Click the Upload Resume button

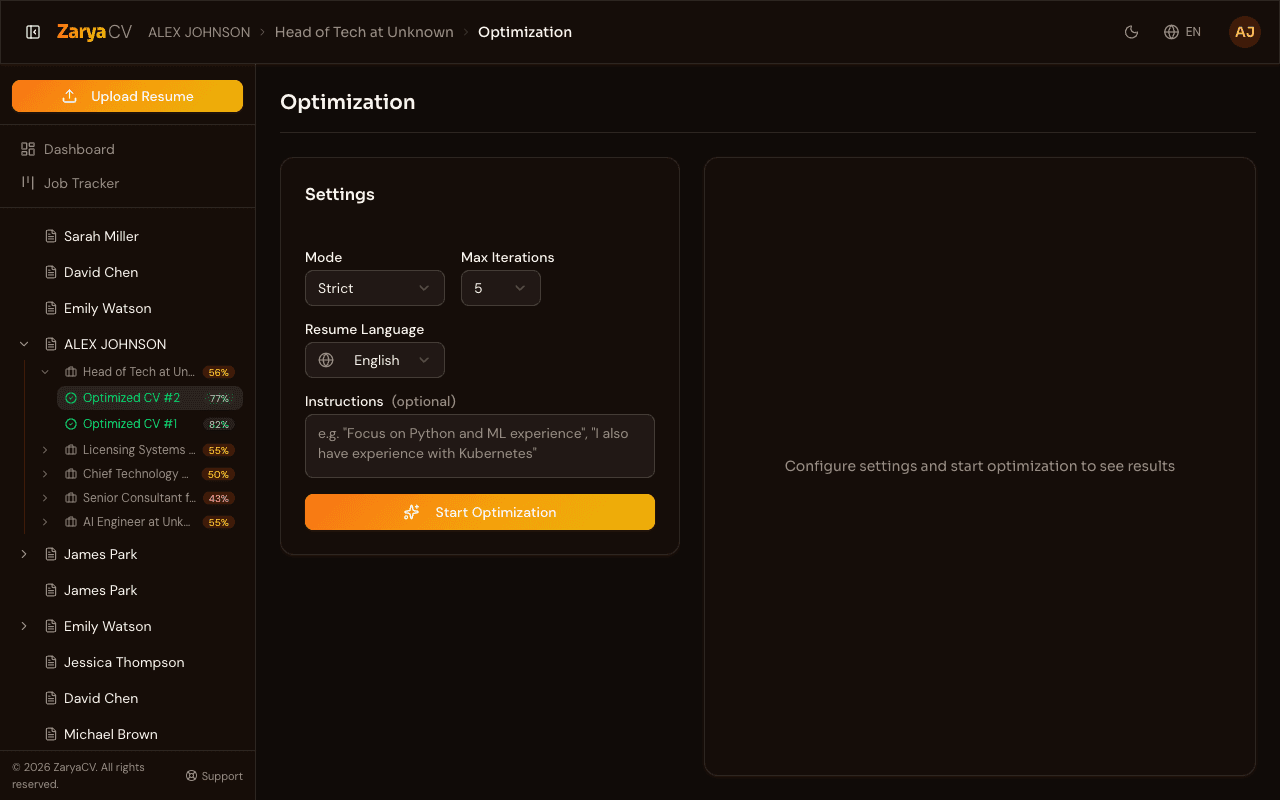pyautogui.click(x=127, y=96)
